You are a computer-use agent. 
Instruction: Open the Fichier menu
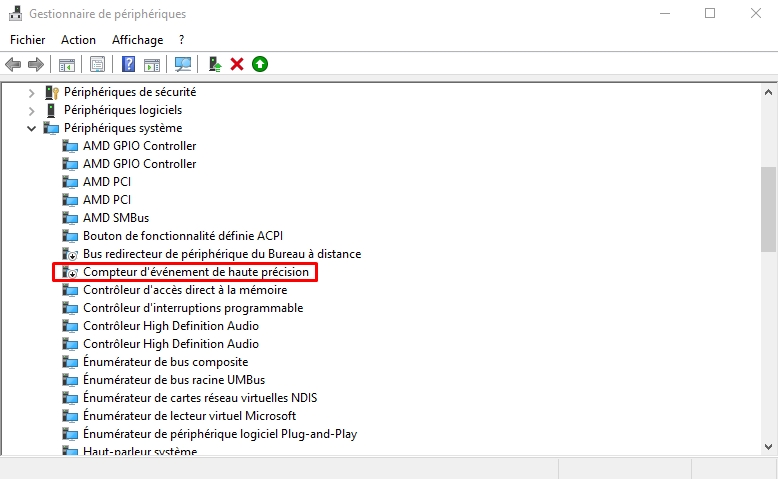click(28, 40)
